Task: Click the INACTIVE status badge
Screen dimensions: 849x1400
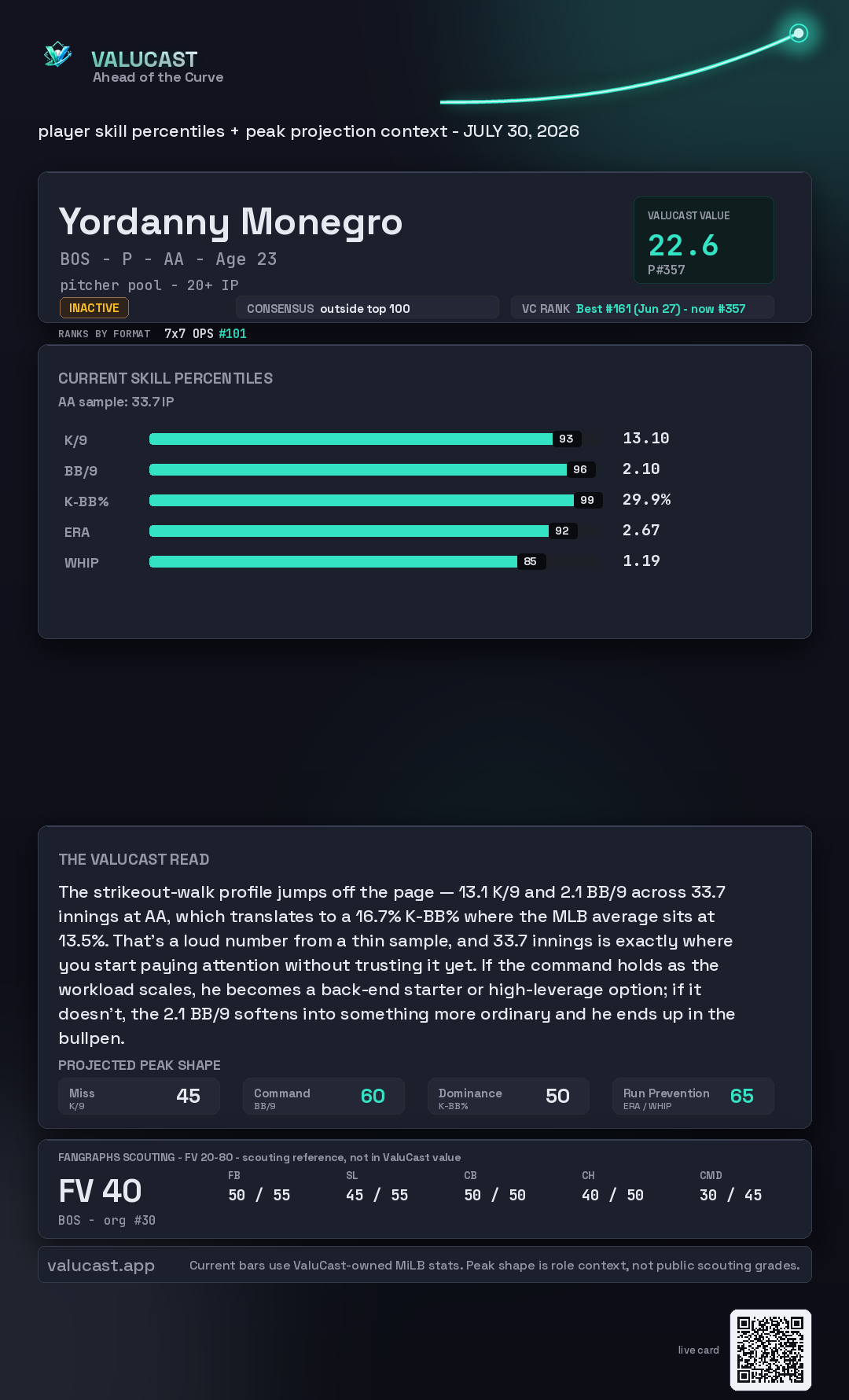Action: click(x=94, y=308)
